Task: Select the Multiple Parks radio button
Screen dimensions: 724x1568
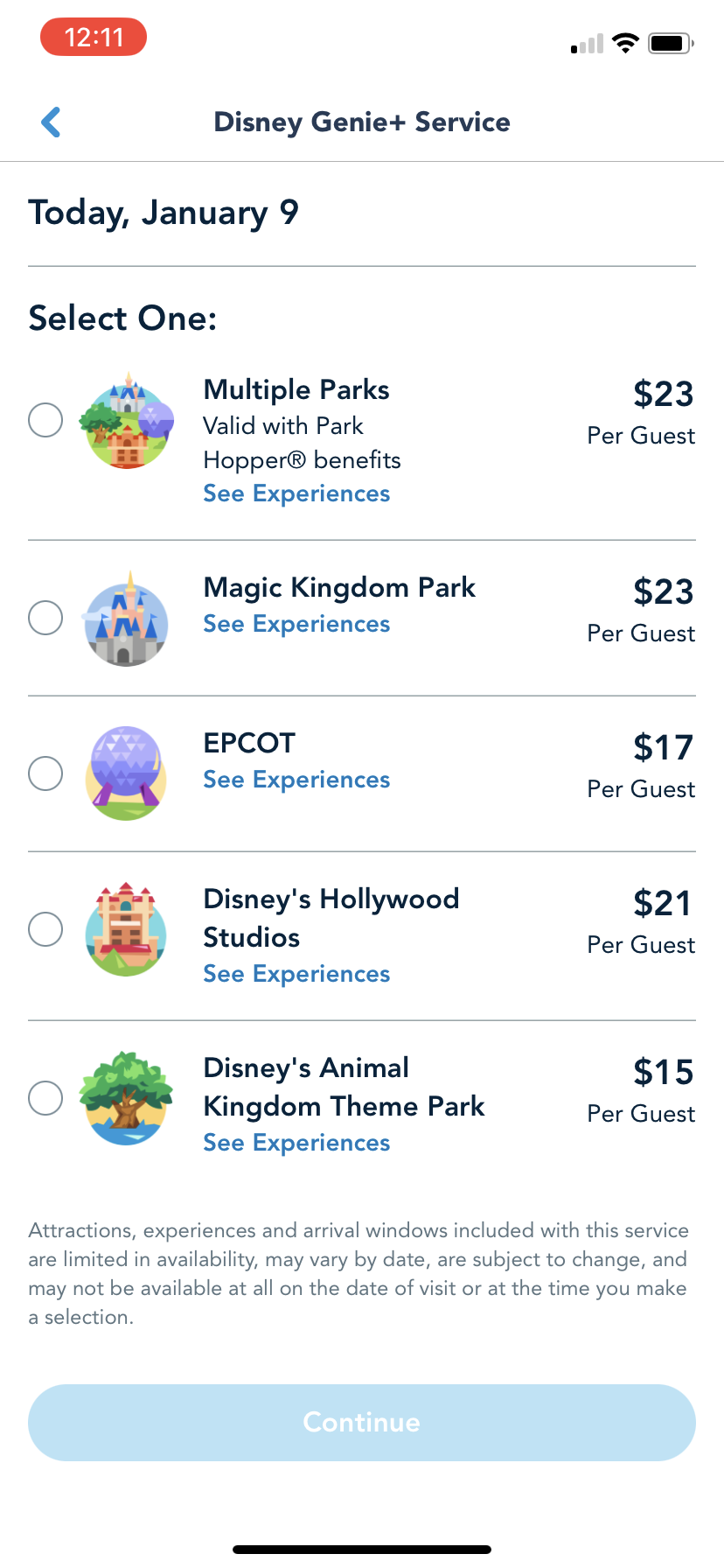Action: pyautogui.click(x=45, y=420)
